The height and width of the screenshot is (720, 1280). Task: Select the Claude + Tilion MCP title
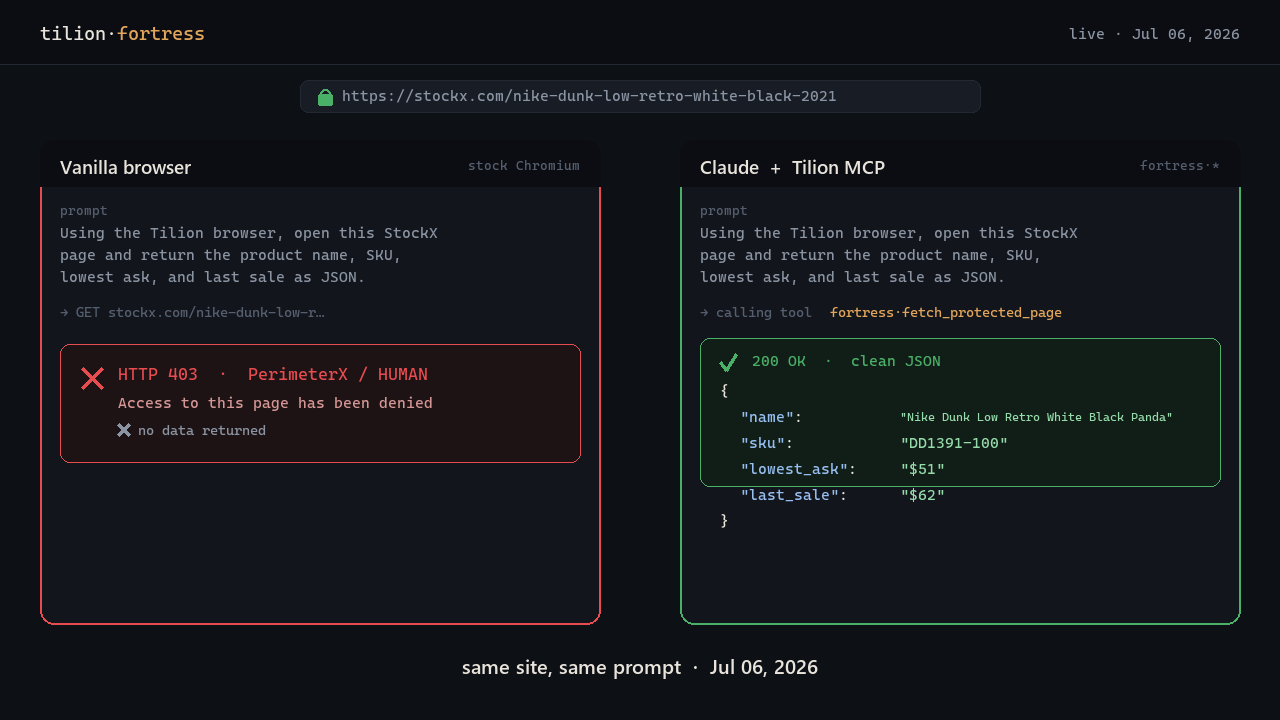[792, 167]
